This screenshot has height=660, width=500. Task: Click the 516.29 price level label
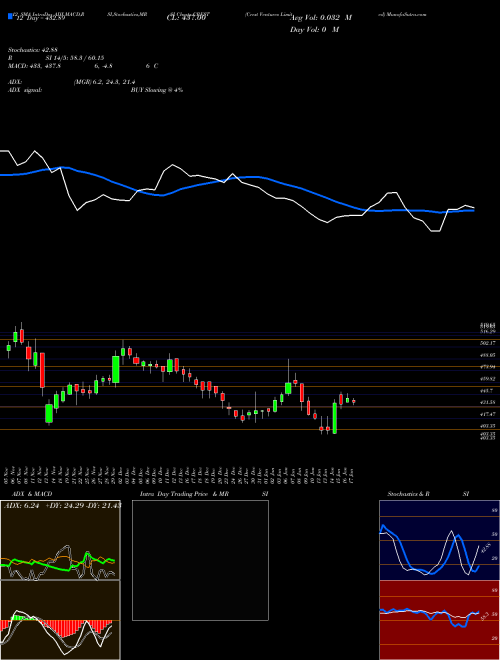487,332
